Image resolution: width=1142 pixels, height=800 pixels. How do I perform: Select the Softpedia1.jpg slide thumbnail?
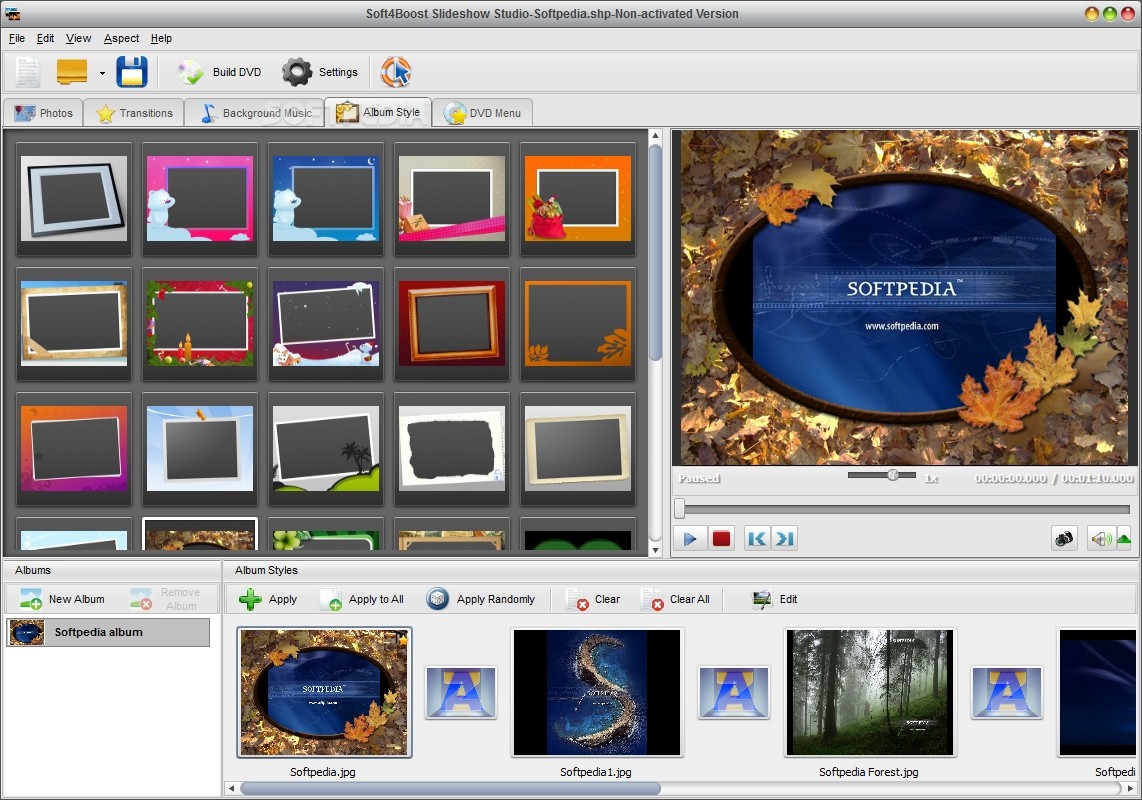coord(597,692)
